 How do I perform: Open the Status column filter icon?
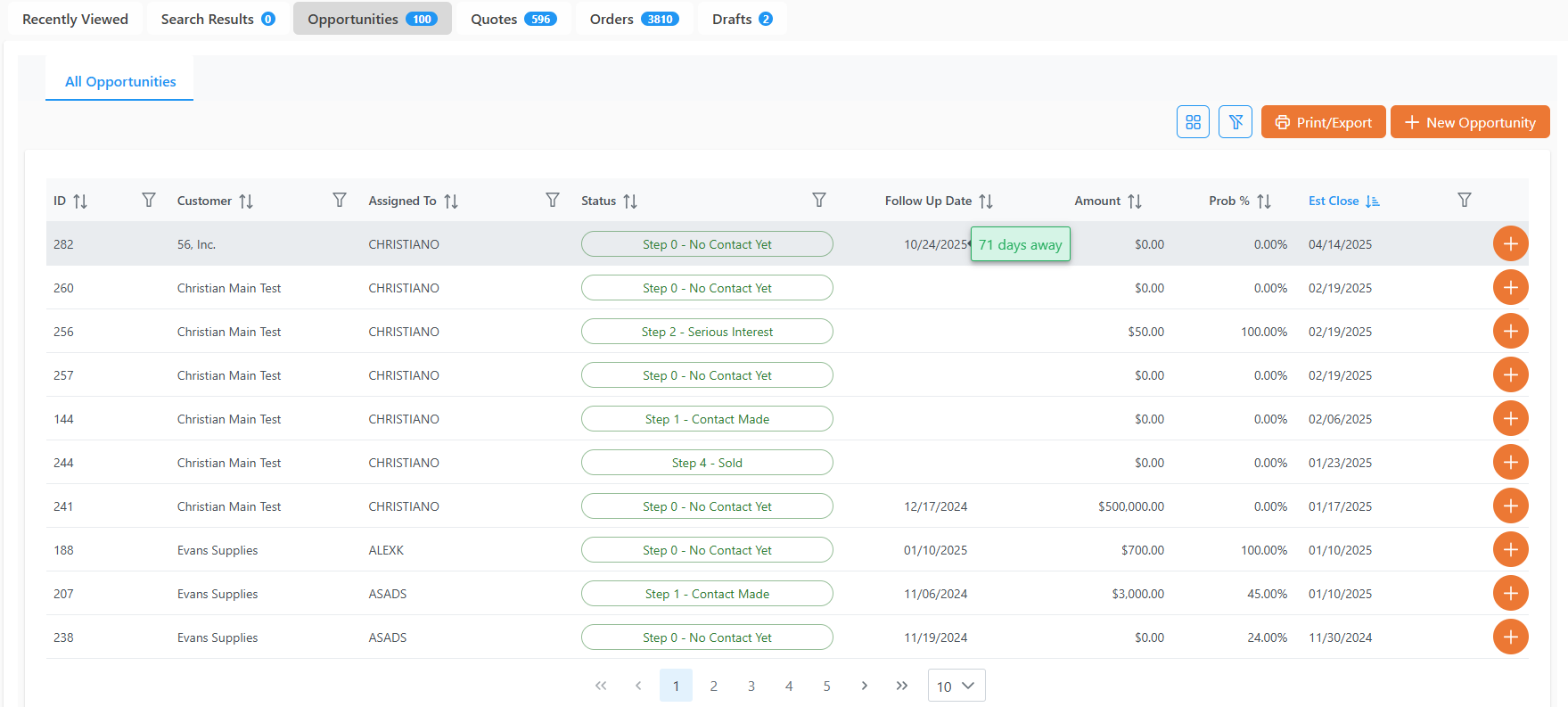[819, 201]
